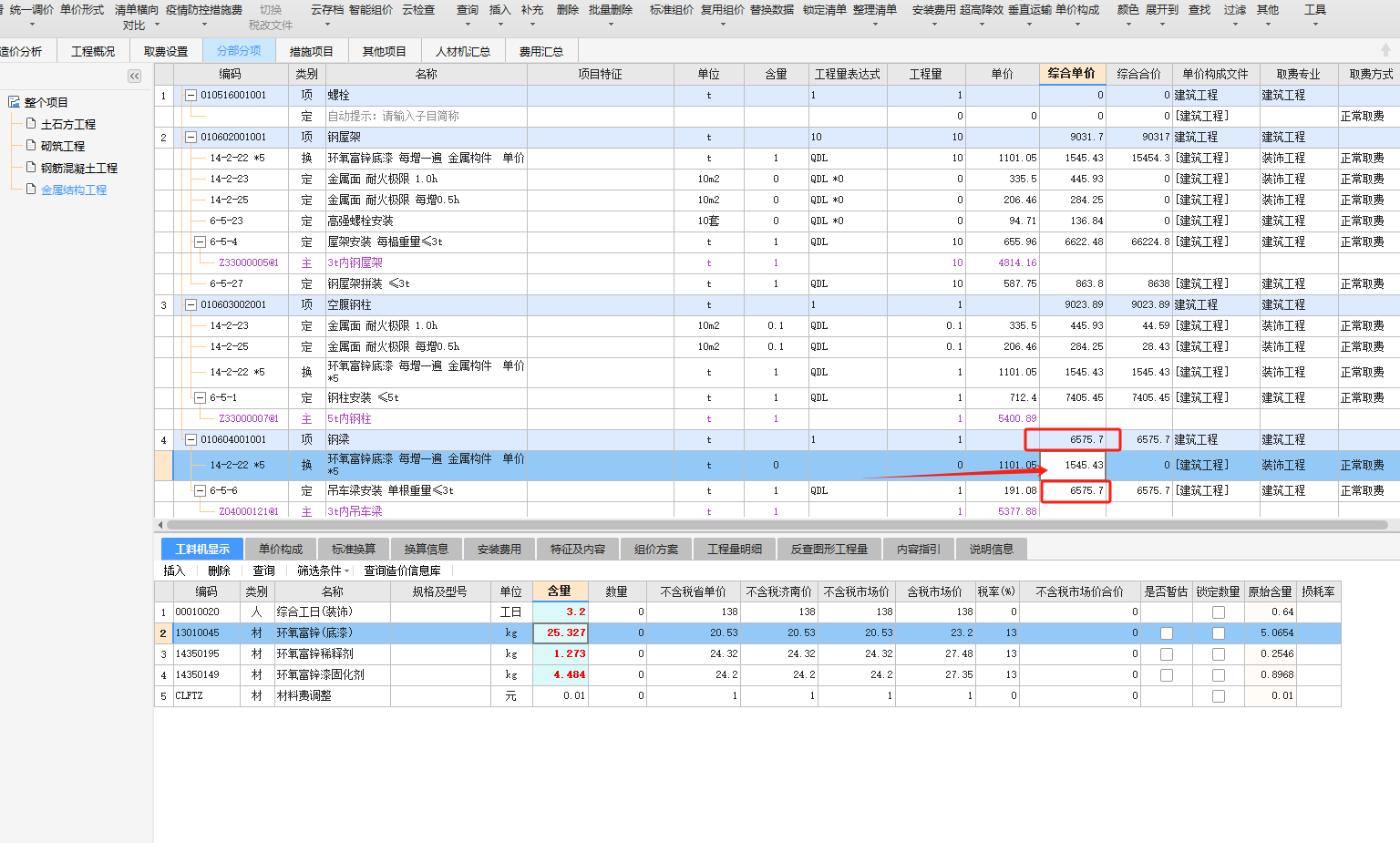
Task: Collapse item 010516001001 螺栓
Action: (191, 95)
